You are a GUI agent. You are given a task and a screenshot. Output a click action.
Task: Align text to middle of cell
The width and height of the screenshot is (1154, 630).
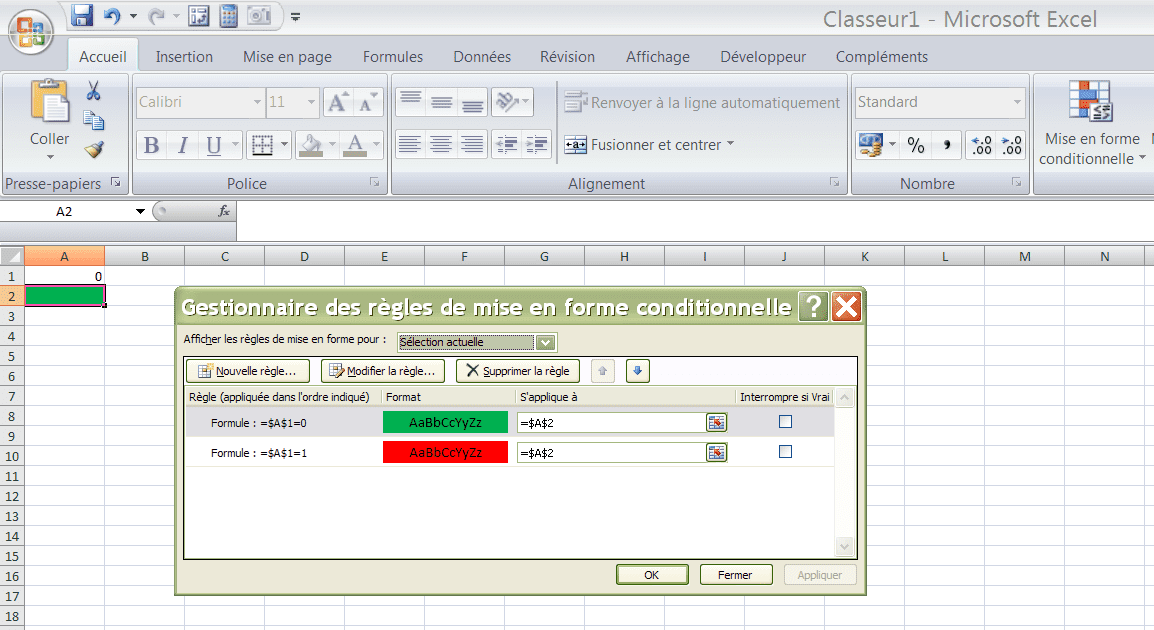click(442, 102)
